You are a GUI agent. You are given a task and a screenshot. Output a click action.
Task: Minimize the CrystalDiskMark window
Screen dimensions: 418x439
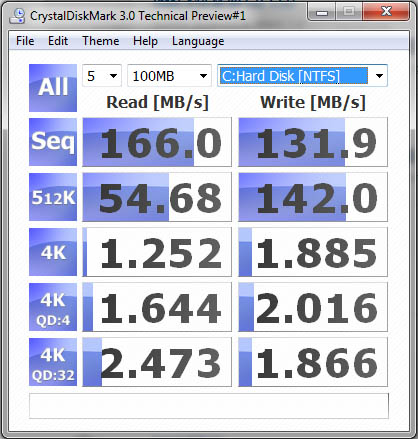tap(322, 12)
